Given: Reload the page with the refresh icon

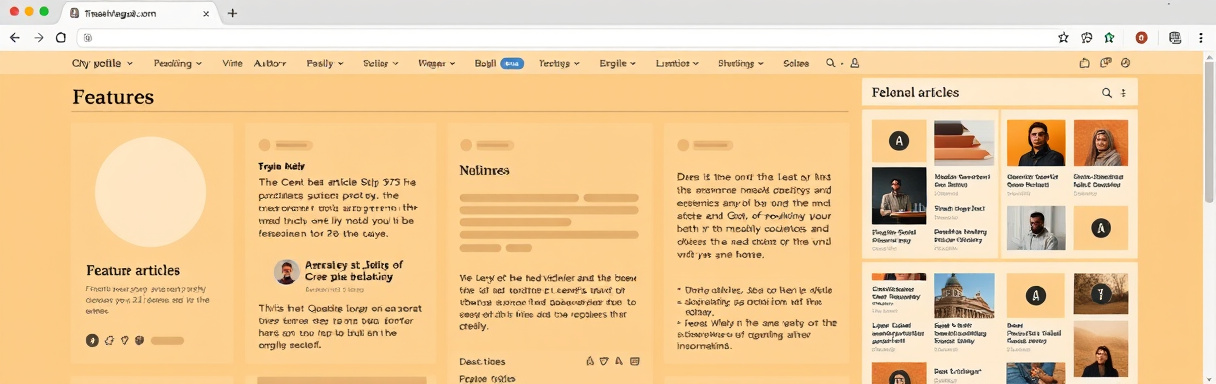Looking at the screenshot, I should pyautogui.click(x=61, y=37).
